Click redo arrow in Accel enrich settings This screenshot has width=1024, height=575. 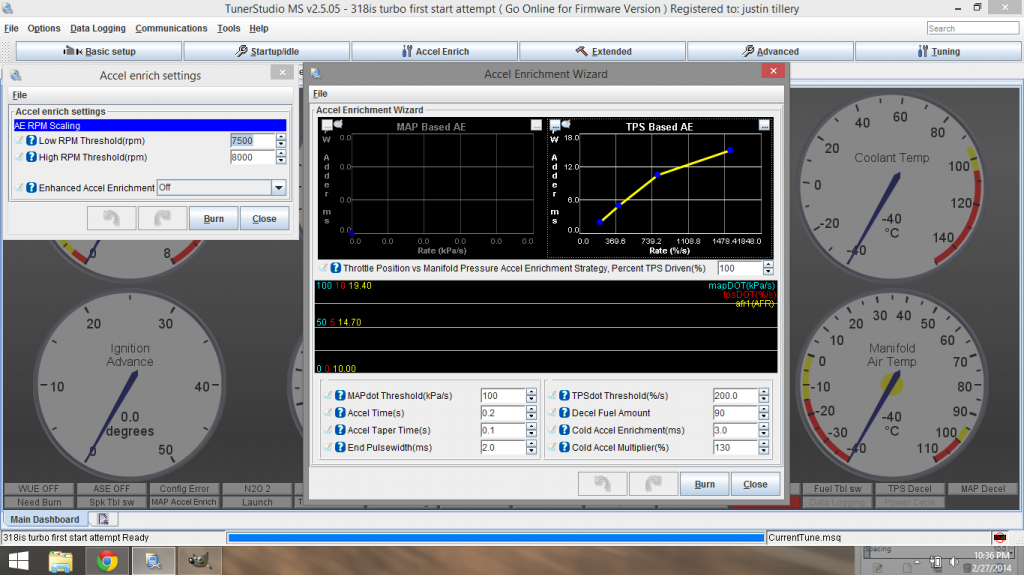click(x=162, y=218)
